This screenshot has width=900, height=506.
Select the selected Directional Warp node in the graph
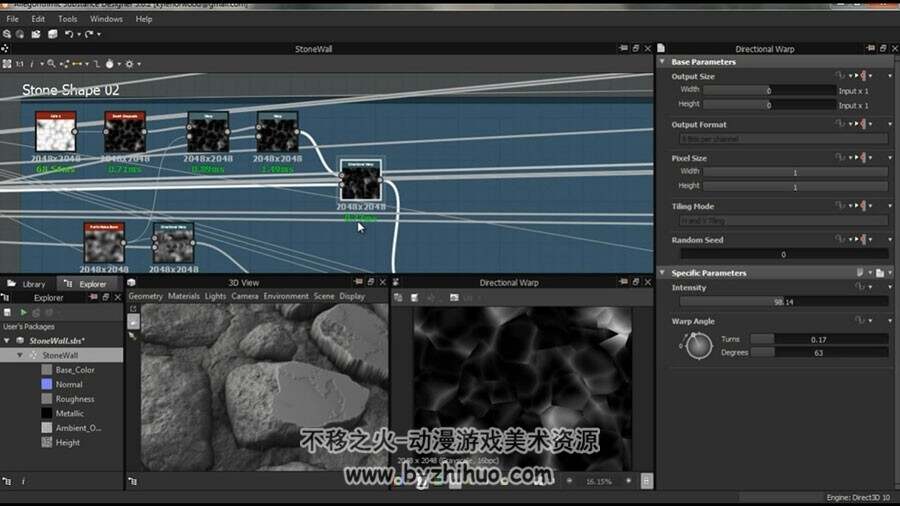click(x=360, y=180)
